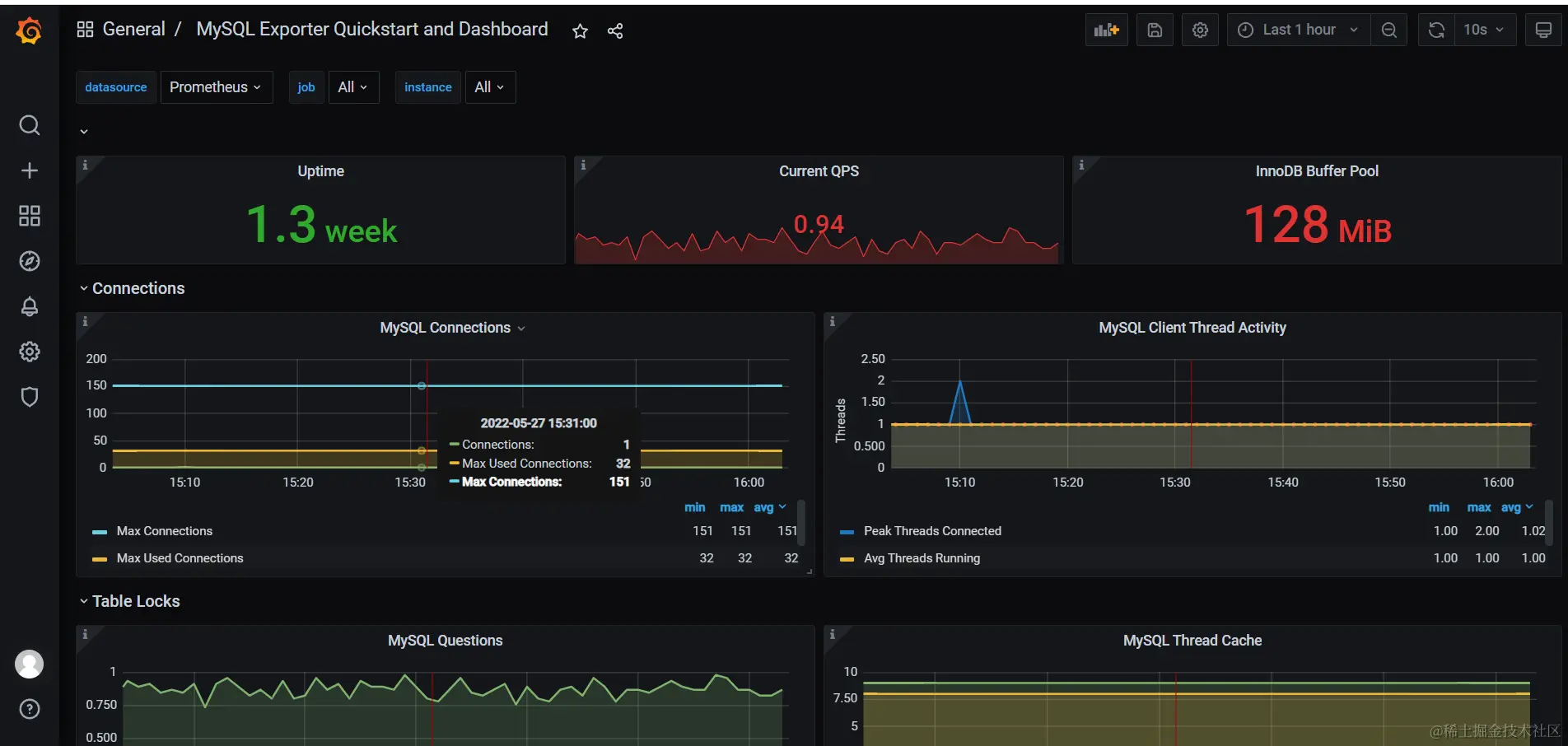1568x746 pixels.
Task: Zoom out the time range
Action: 1389,30
